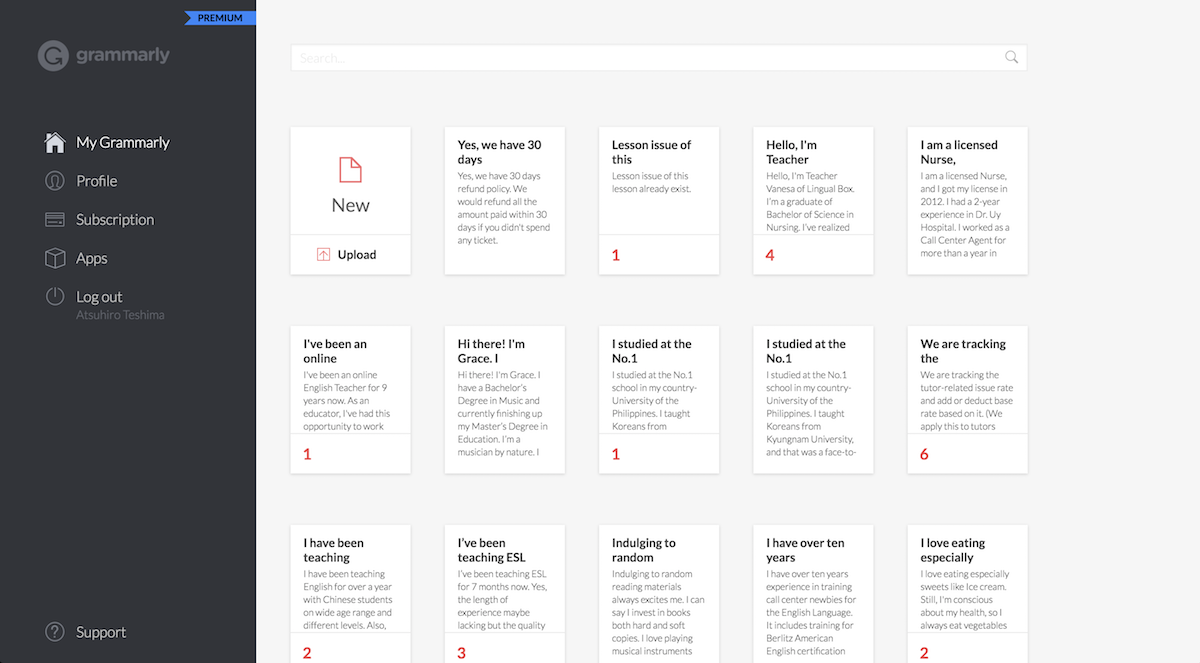
Task: Click the Support question mark icon
Action: [55, 632]
